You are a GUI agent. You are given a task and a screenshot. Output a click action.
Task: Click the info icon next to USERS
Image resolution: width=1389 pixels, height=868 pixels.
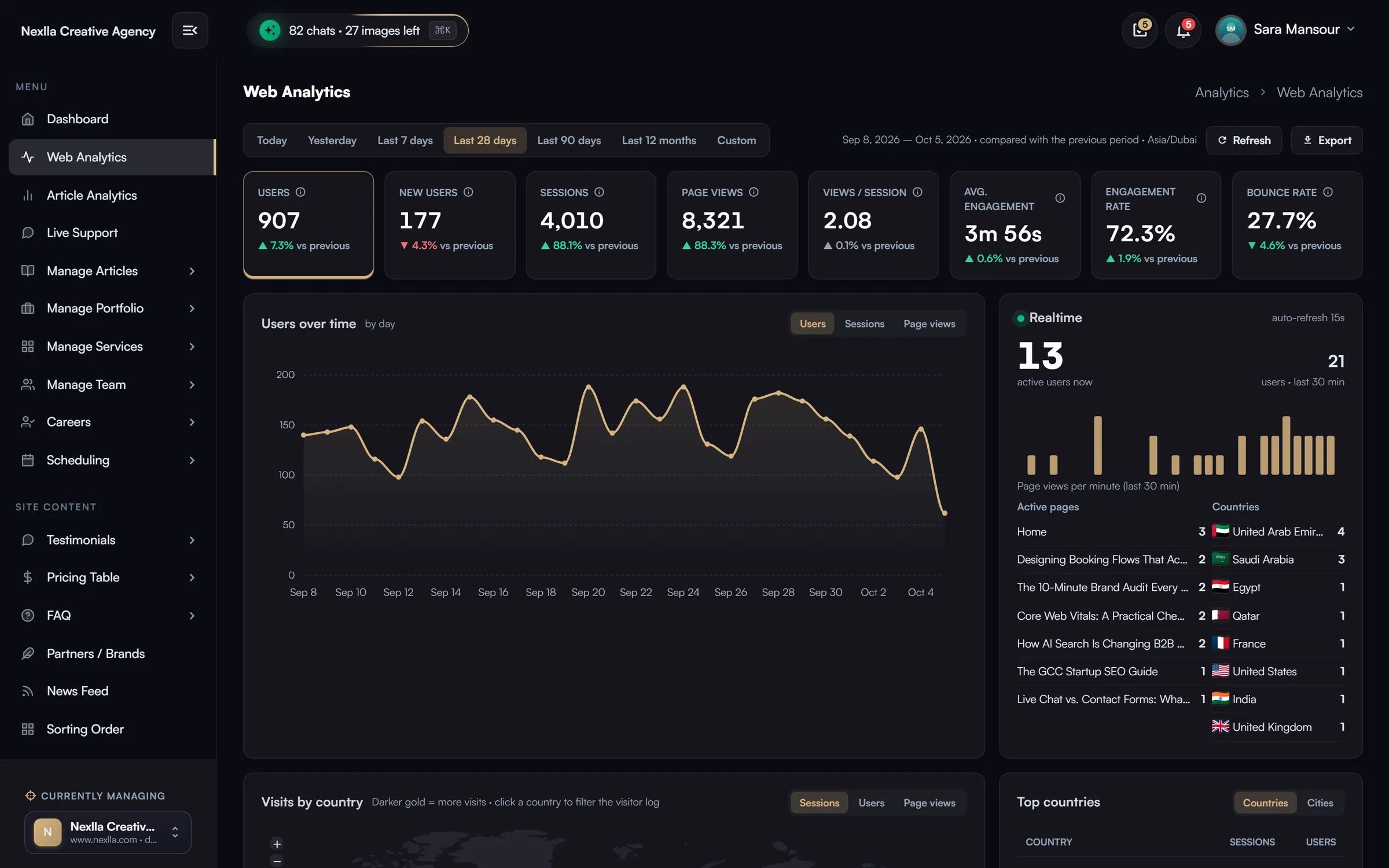tap(300, 192)
